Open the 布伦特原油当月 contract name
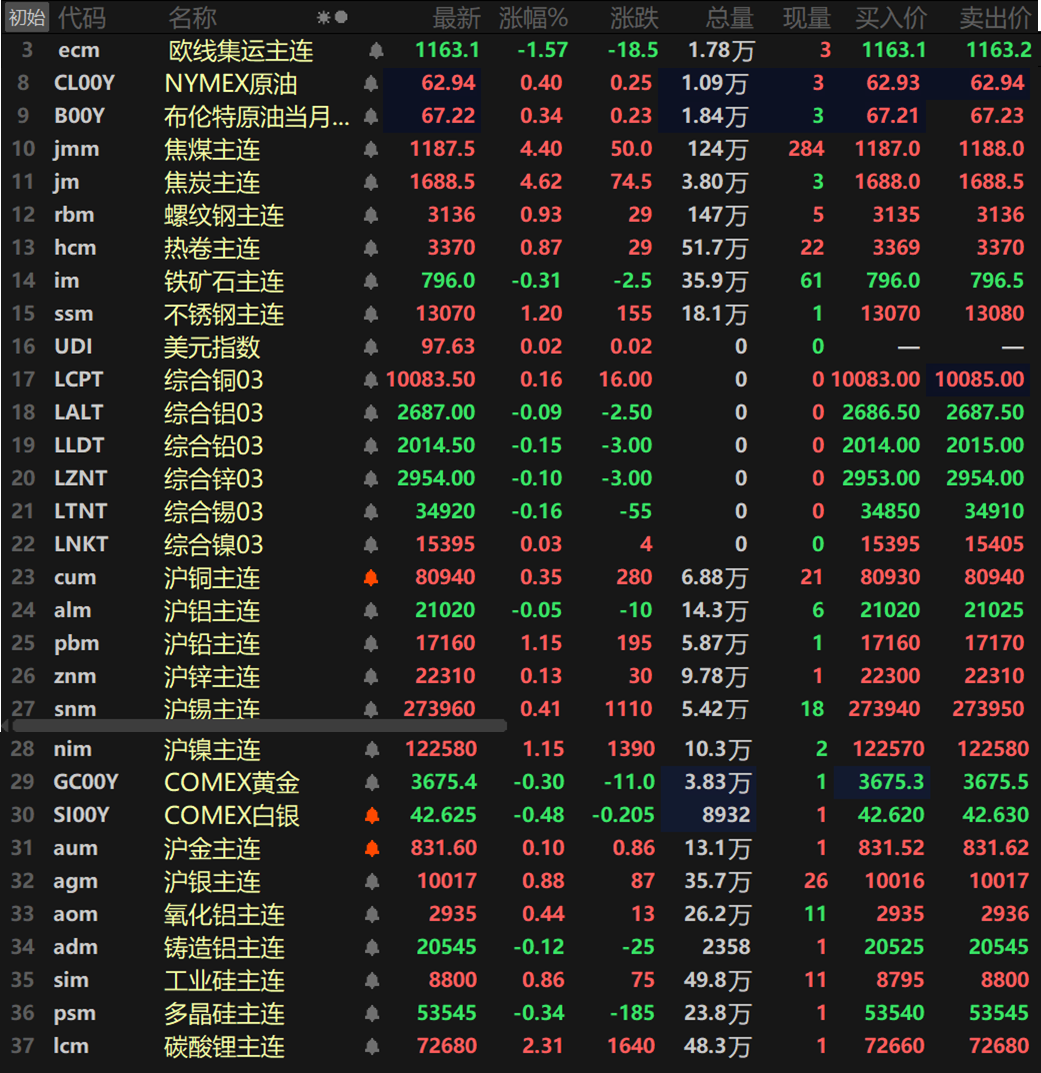Image resolution: width=1041 pixels, height=1073 pixels. pos(256,116)
